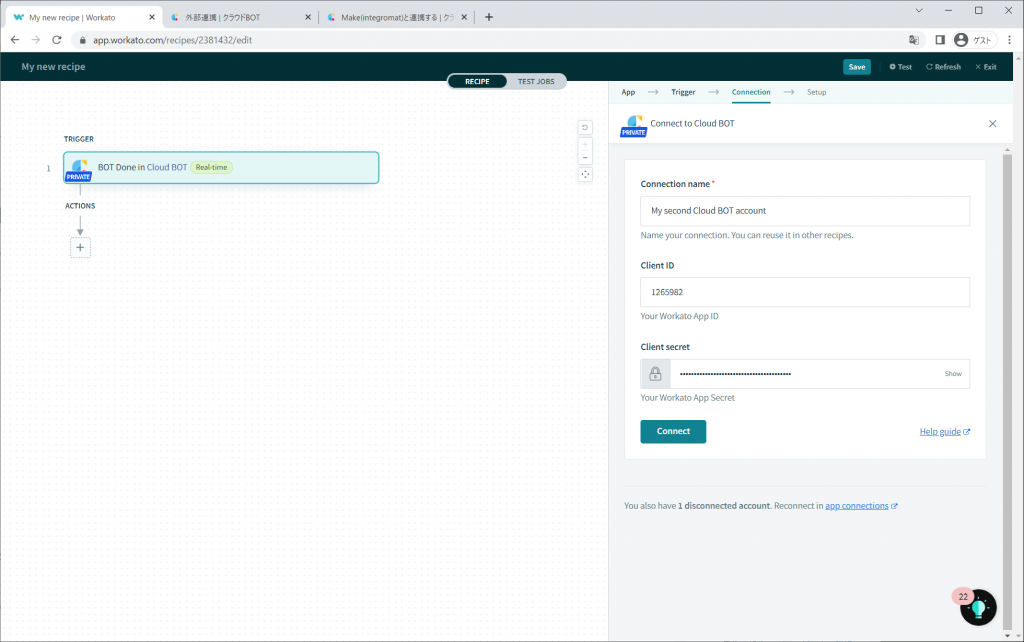Open the translate page icon

(914, 40)
